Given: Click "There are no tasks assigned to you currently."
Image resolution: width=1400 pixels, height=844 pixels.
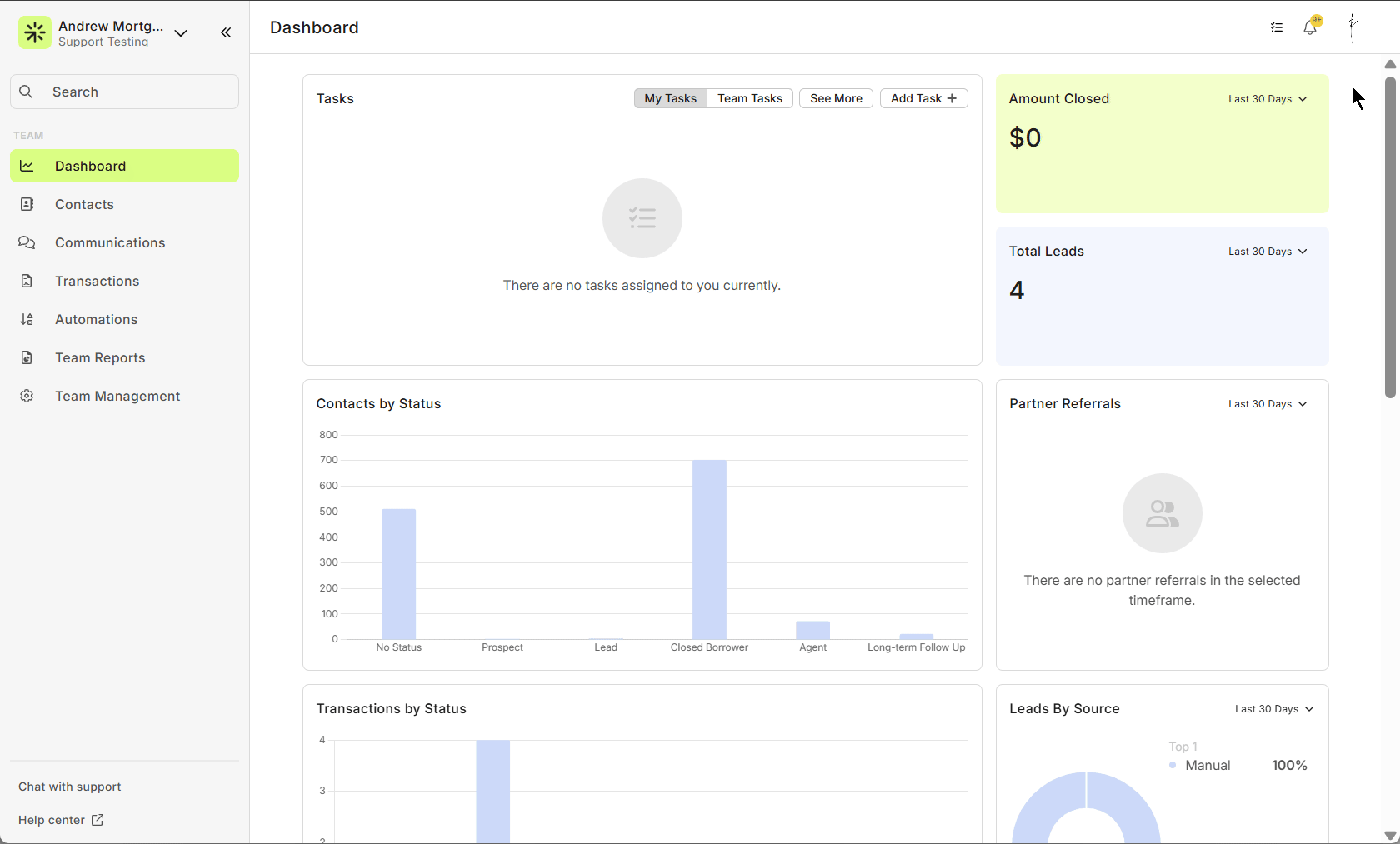Looking at the screenshot, I should point(642,285).
